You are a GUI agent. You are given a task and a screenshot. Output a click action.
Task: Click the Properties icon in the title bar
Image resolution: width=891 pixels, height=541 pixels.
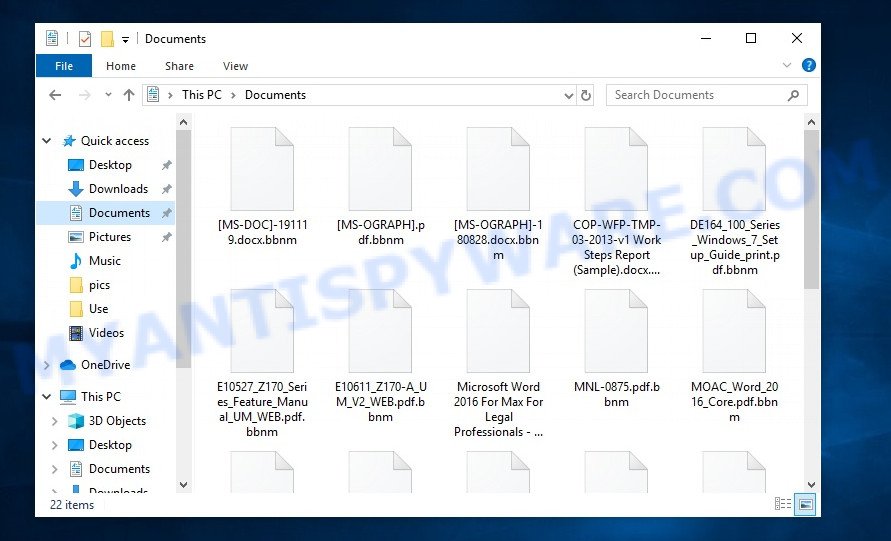pyautogui.click(x=85, y=39)
